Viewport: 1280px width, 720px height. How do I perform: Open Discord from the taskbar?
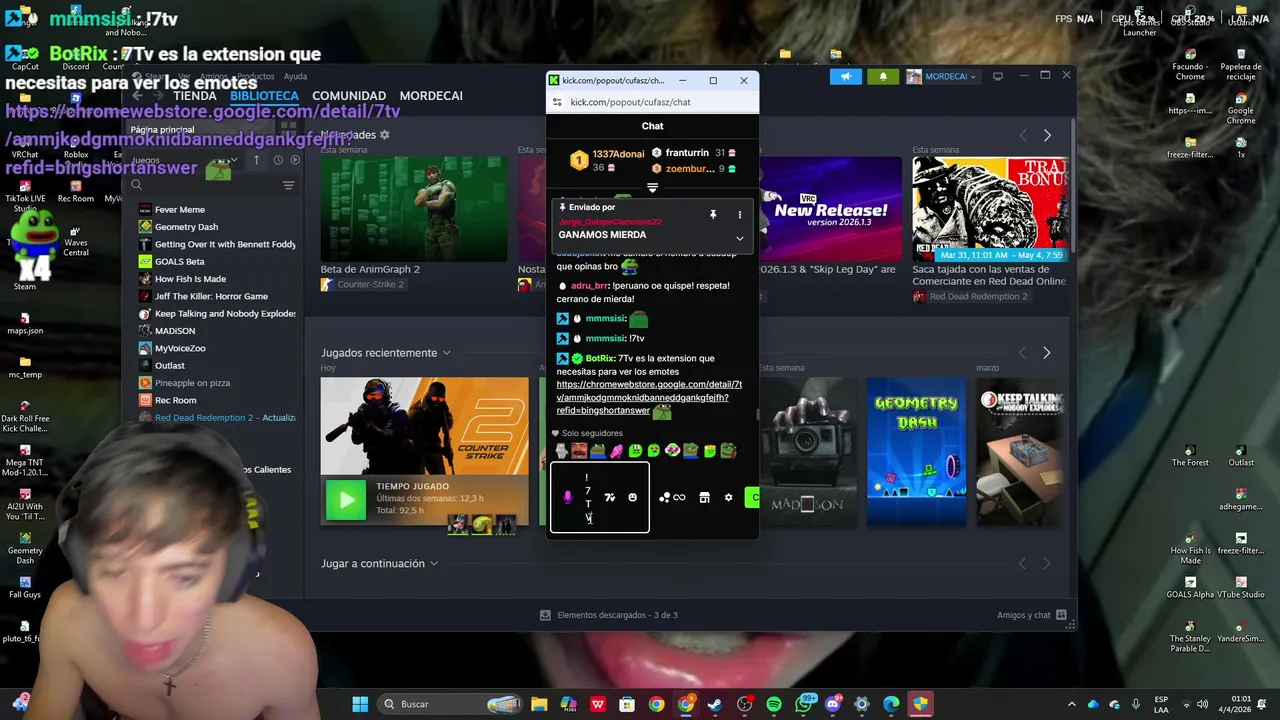point(833,704)
